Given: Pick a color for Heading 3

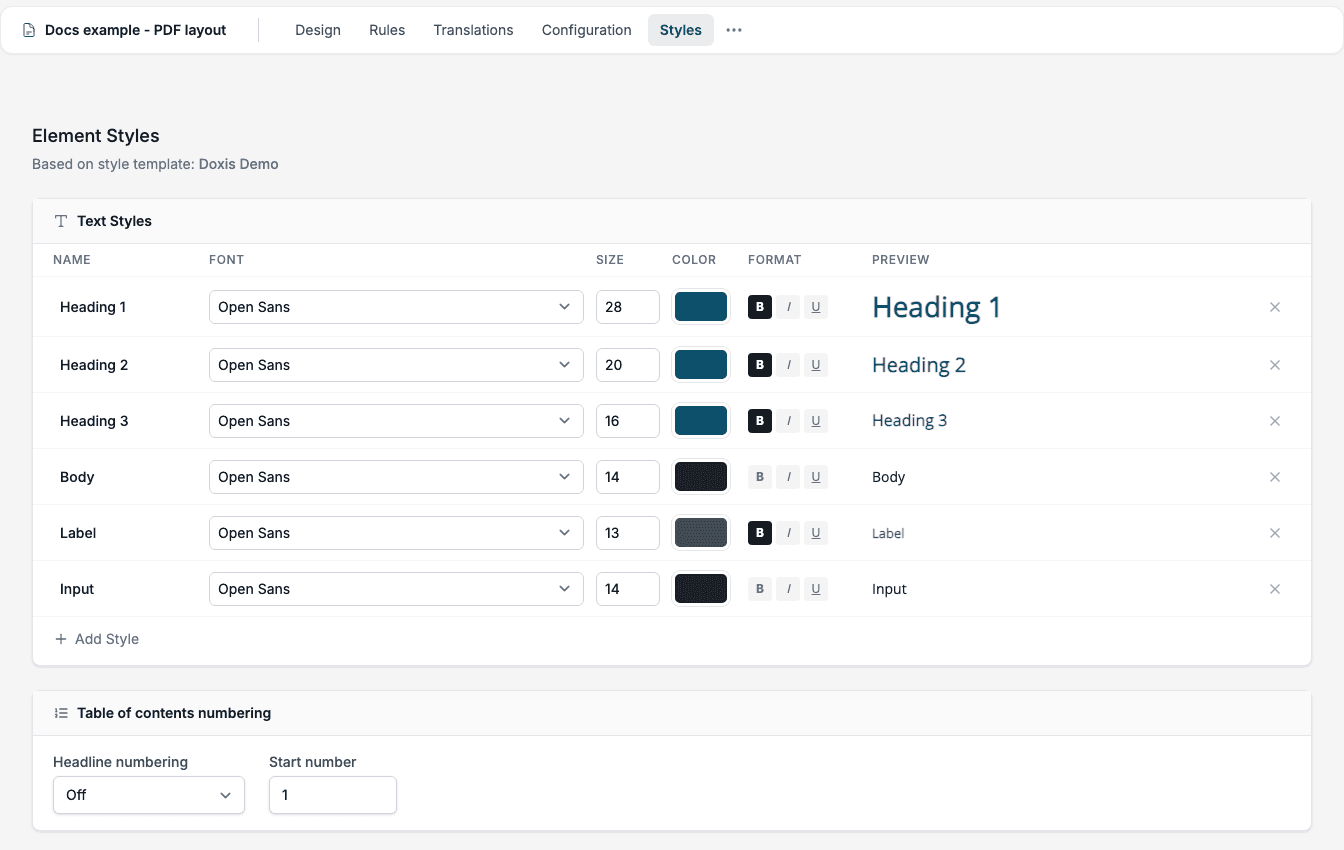Looking at the screenshot, I should click(x=701, y=421).
